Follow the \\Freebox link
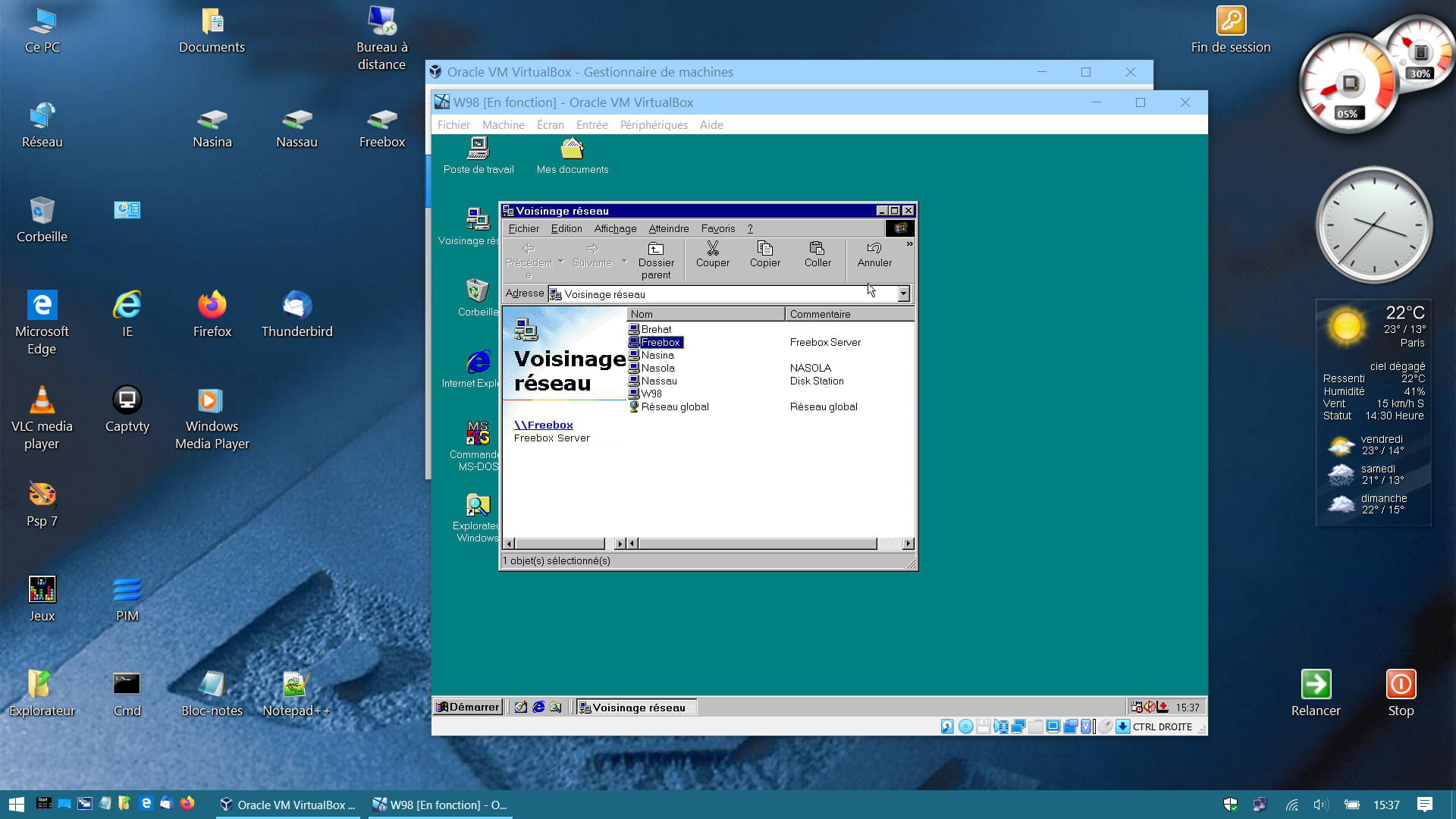The width and height of the screenshot is (1456, 819). coord(544,425)
